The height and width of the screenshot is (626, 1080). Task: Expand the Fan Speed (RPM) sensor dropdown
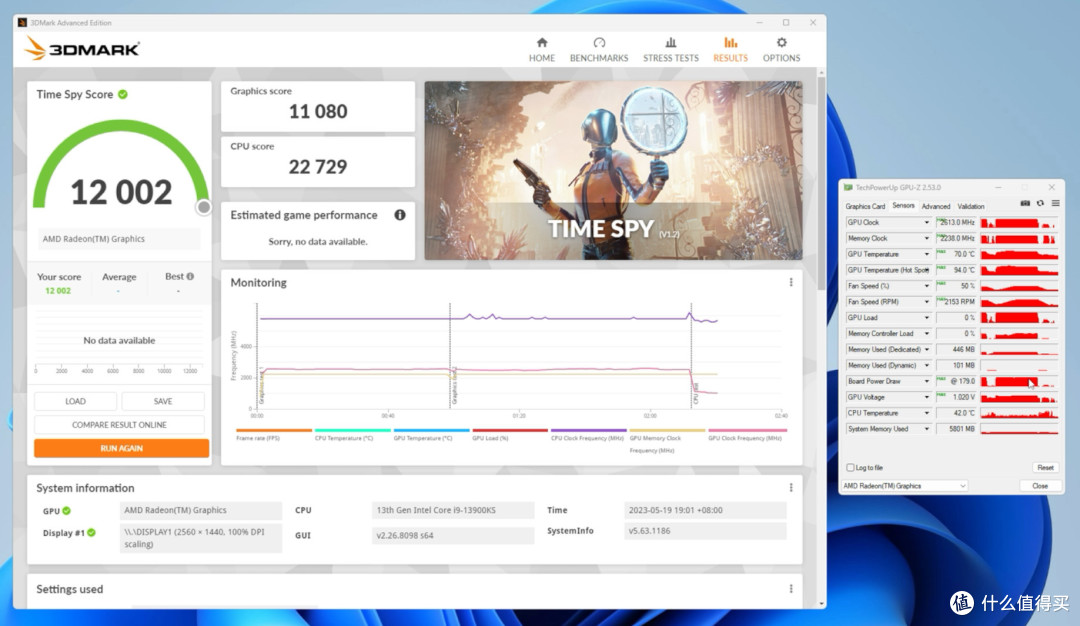(926, 302)
